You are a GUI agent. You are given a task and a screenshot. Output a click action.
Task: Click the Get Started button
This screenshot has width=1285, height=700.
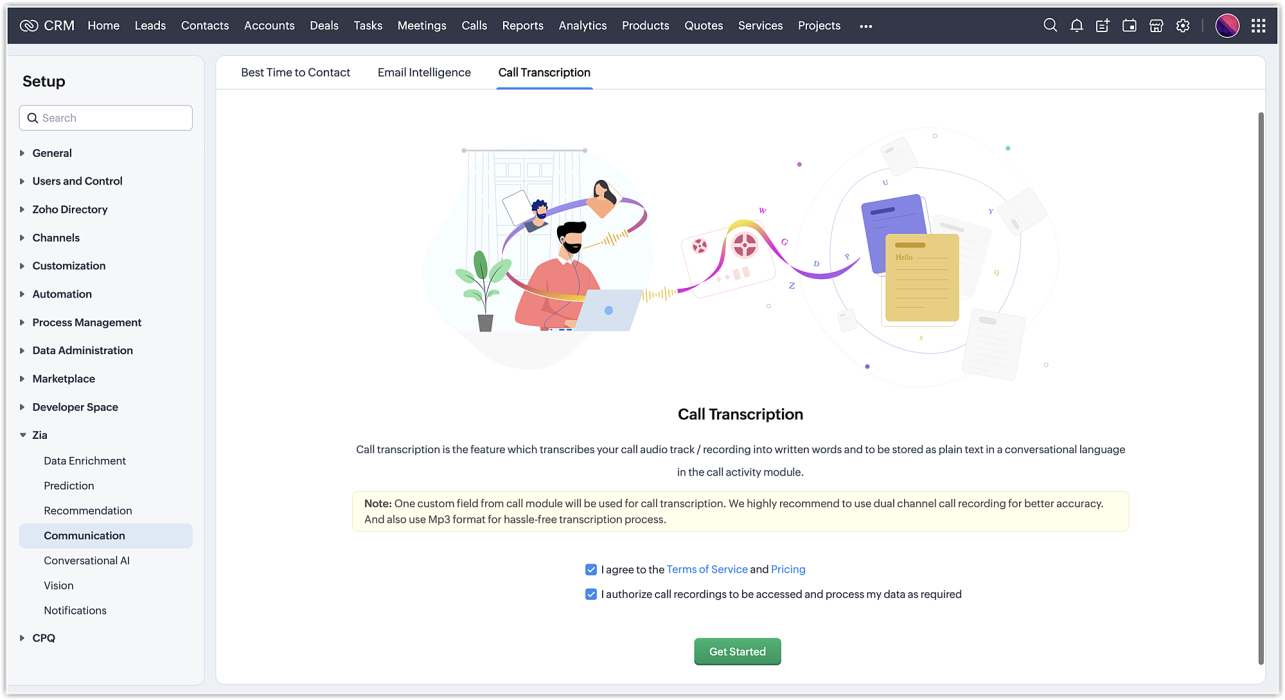click(x=737, y=651)
